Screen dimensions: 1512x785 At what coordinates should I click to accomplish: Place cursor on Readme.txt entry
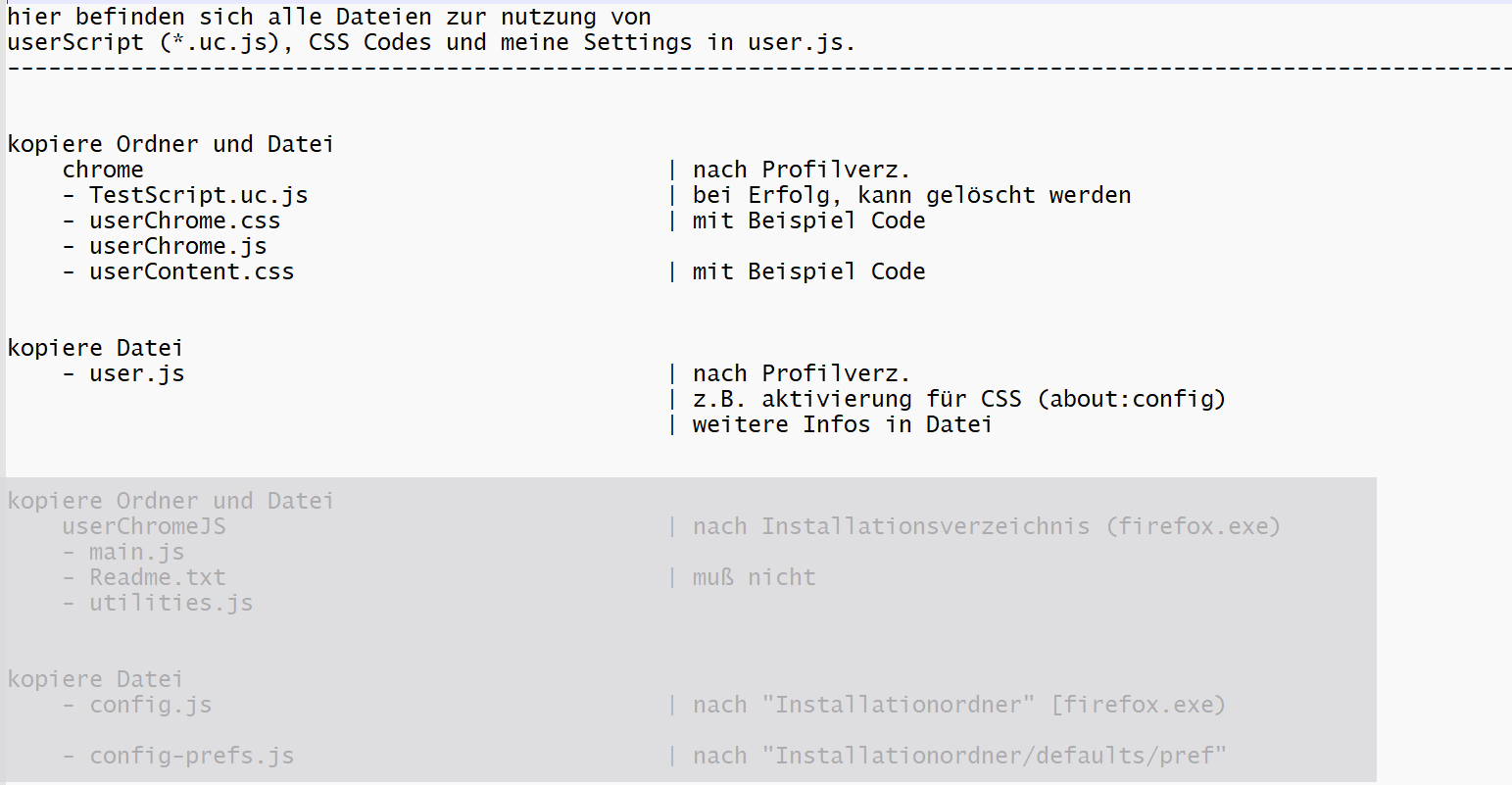point(157,577)
